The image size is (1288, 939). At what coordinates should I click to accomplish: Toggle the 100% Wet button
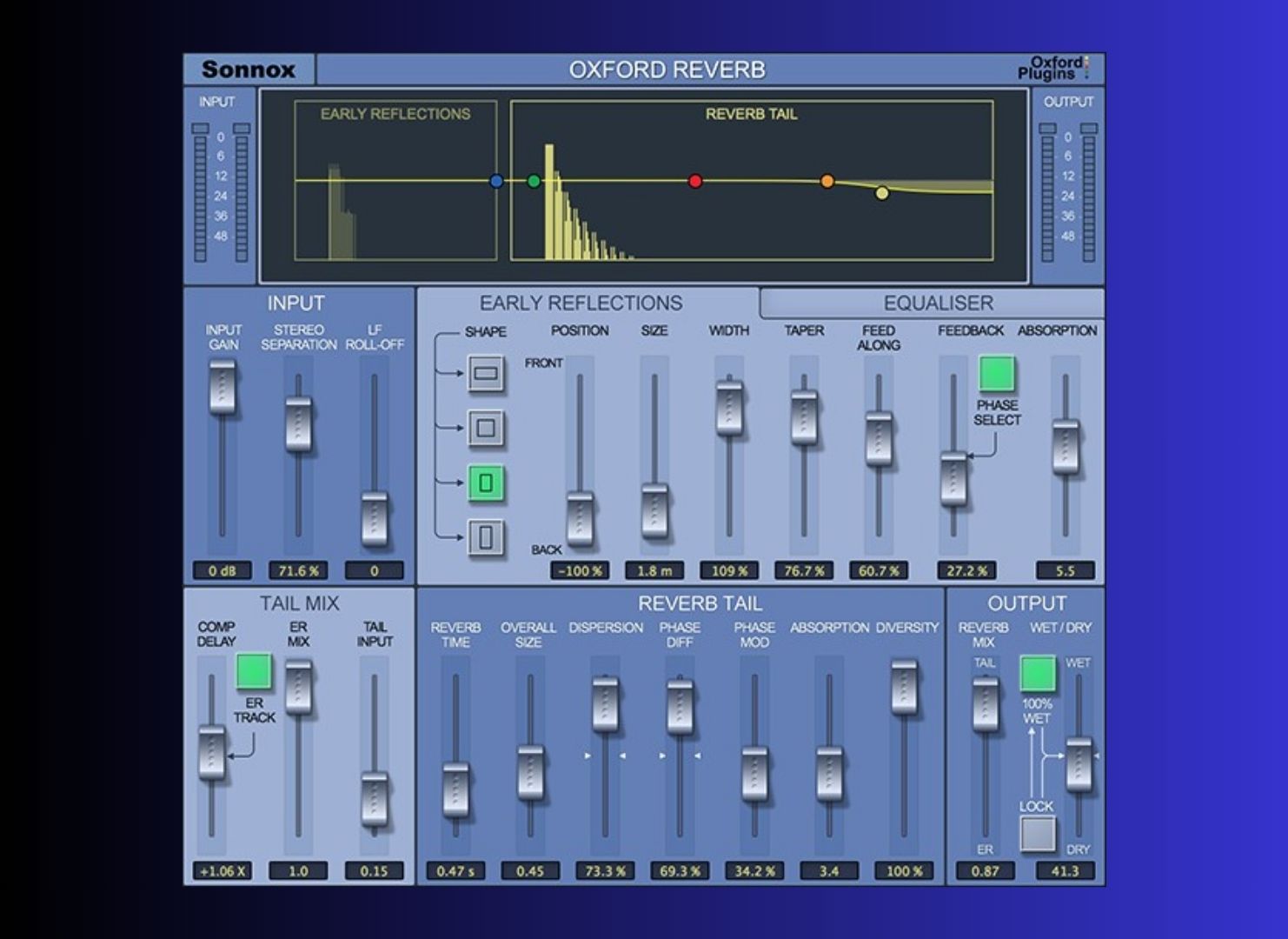coord(1038,674)
